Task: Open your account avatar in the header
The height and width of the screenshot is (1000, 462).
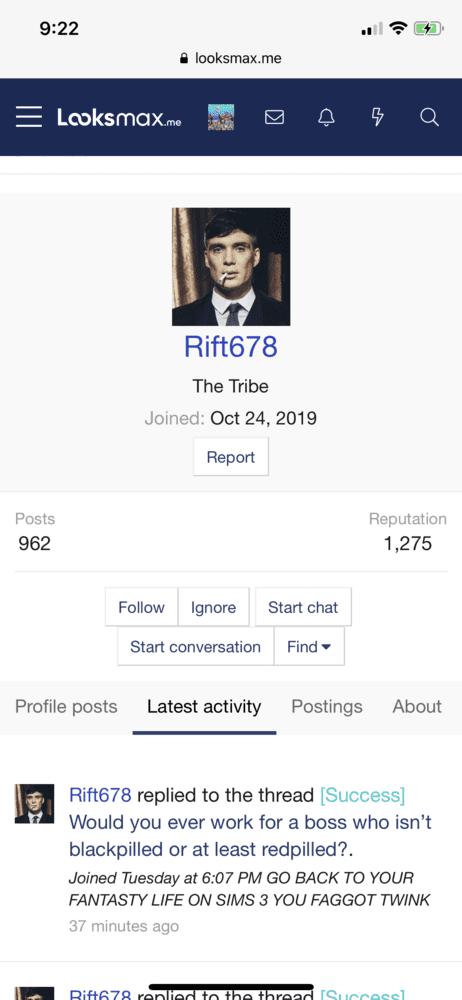Action: [221, 117]
